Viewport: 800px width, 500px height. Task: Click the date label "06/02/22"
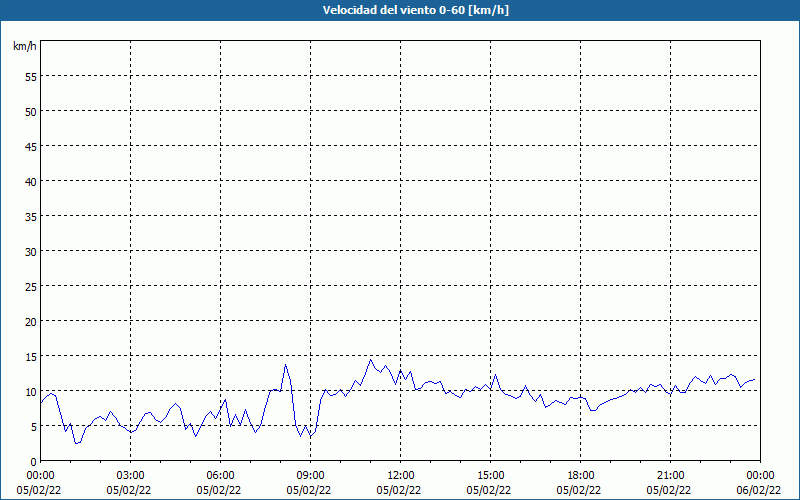point(758,490)
